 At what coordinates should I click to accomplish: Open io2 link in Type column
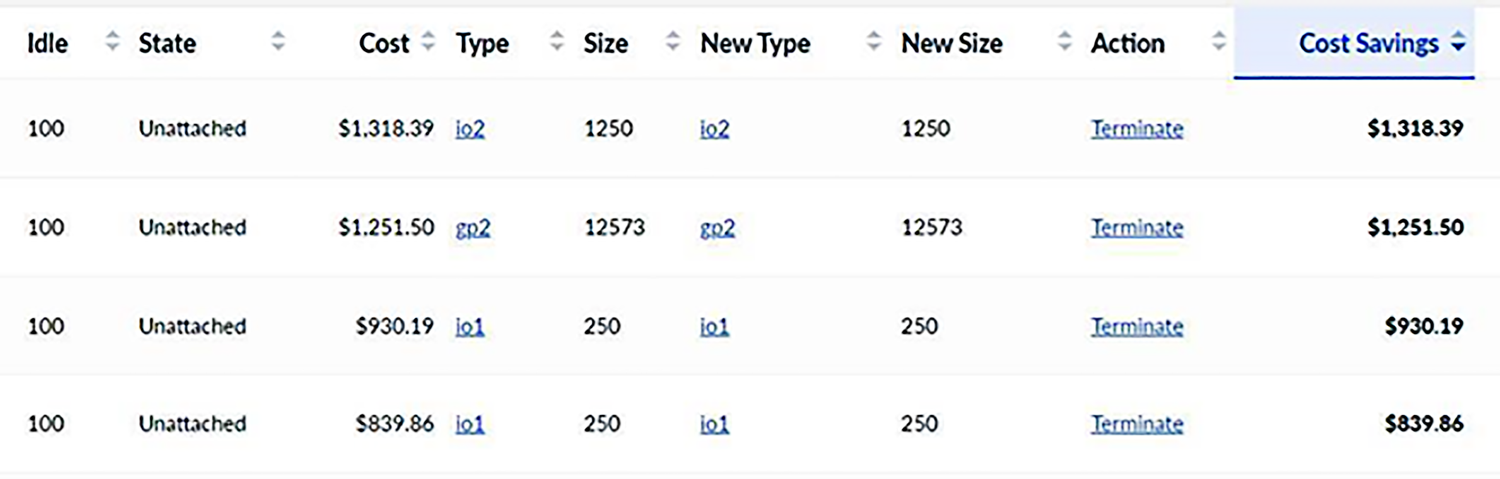[470, 129]
